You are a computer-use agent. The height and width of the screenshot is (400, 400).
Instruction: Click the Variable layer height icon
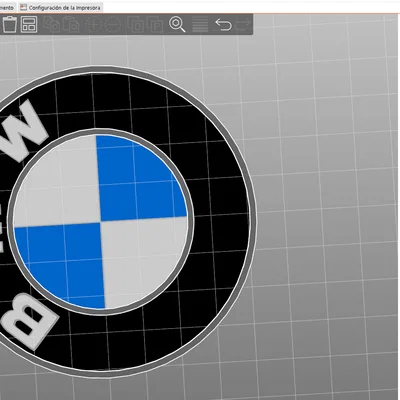pos(200,24)
